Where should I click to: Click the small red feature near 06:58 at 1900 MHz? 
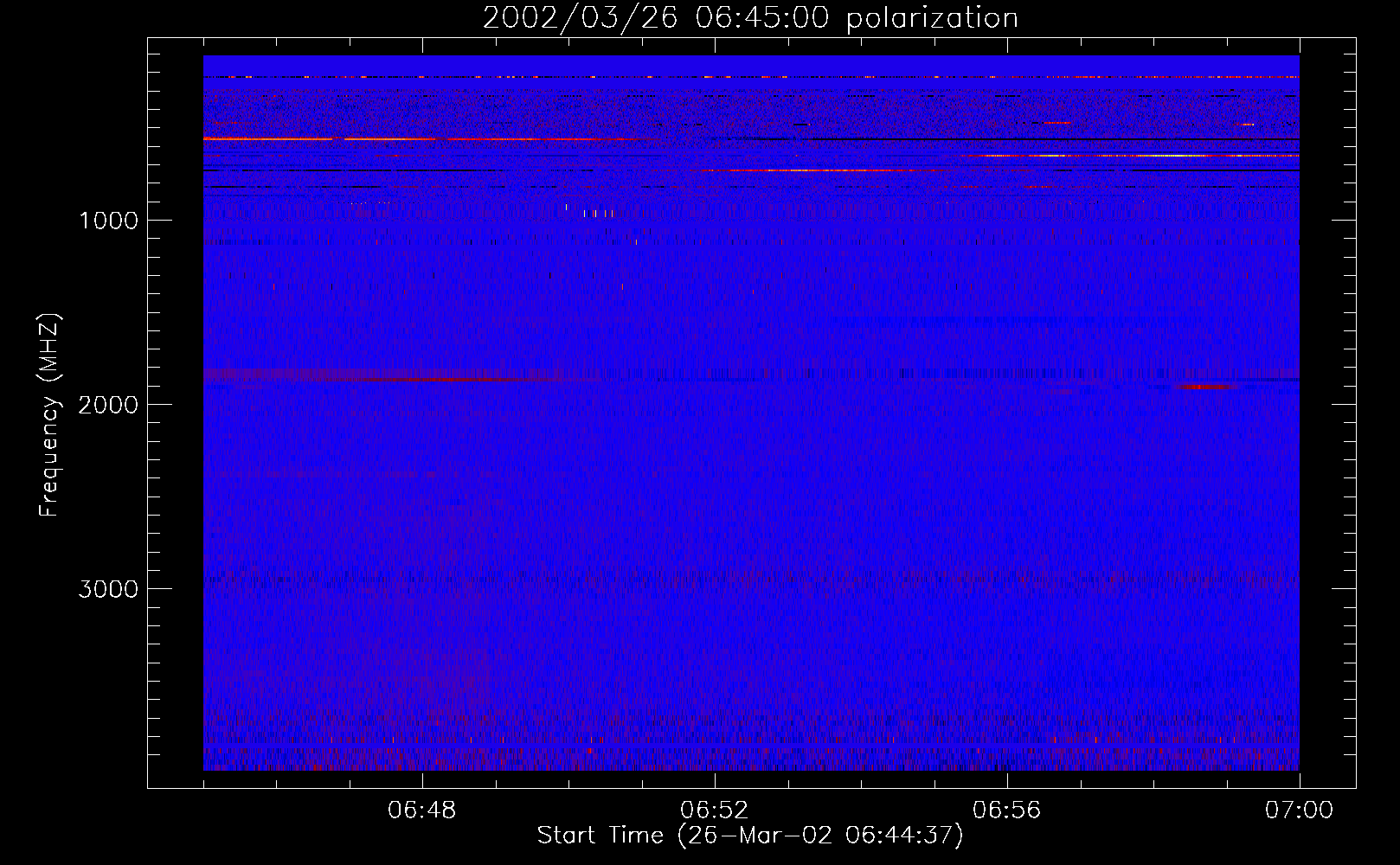click(1207, 387)
